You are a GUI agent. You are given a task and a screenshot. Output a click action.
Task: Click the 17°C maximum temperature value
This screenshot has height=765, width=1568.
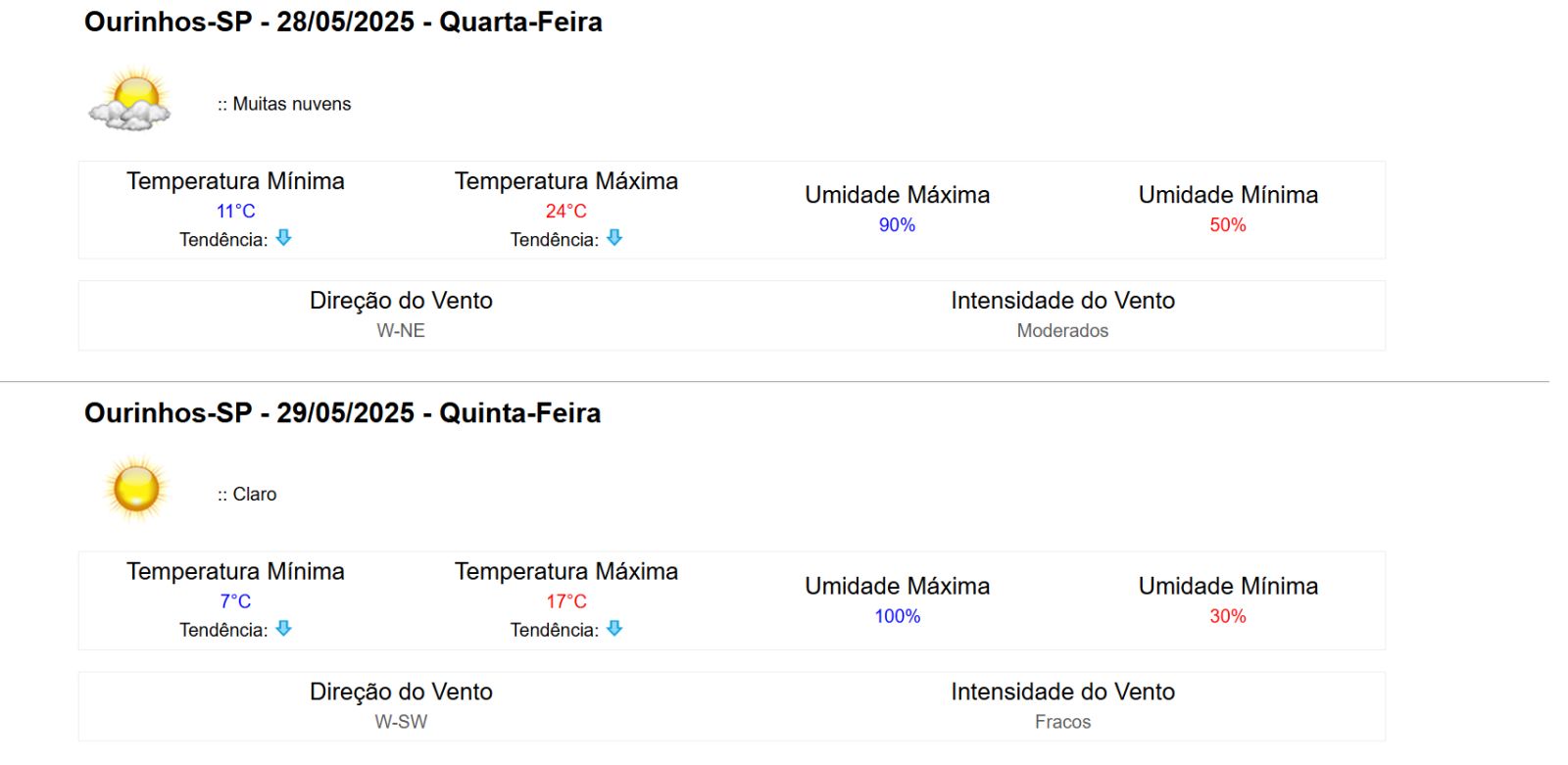click(x=566, y=601)
